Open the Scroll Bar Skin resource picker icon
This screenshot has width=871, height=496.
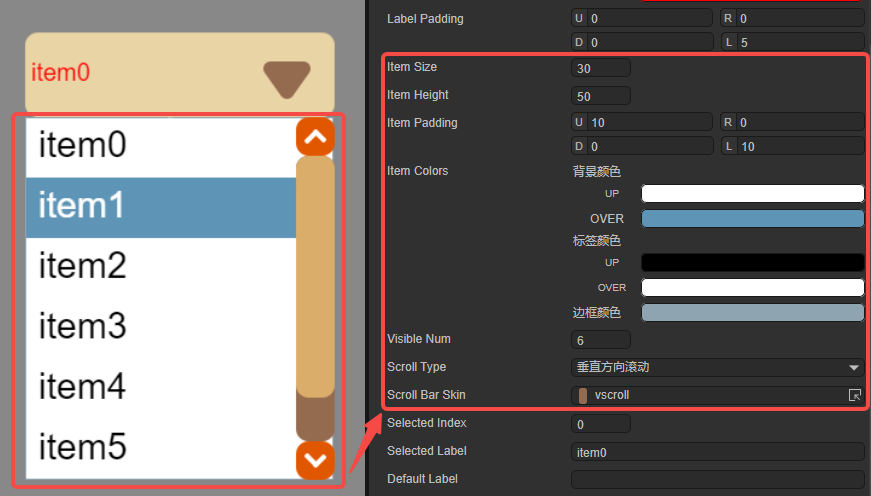tap(854, 395)
